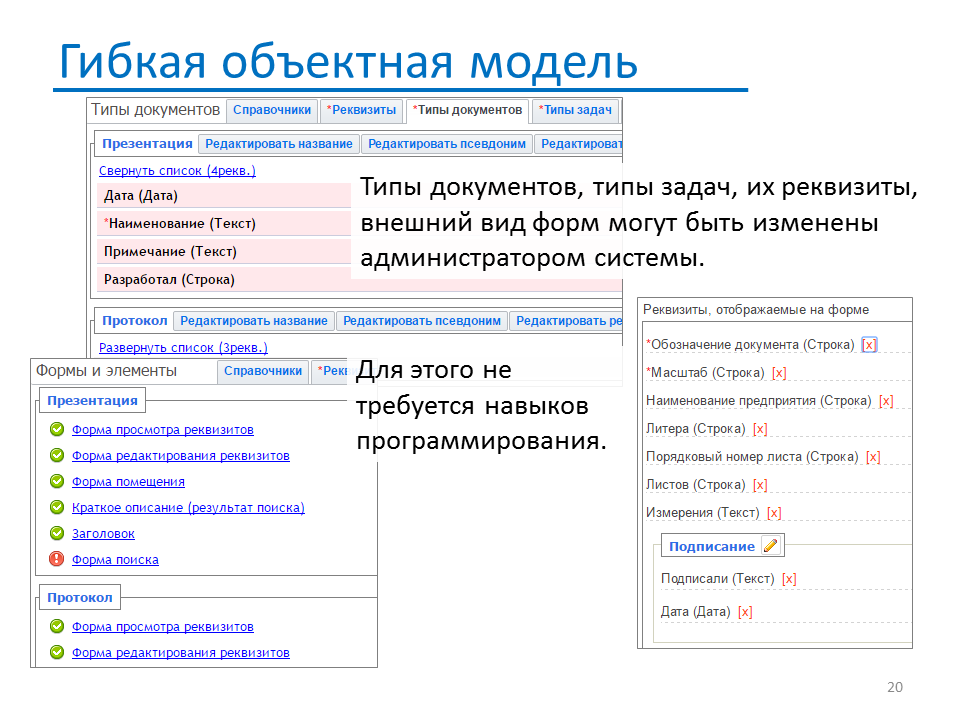Delete Подписали (Текст) via its [x]
Viewport: 960px width, 720px height.
789,579
